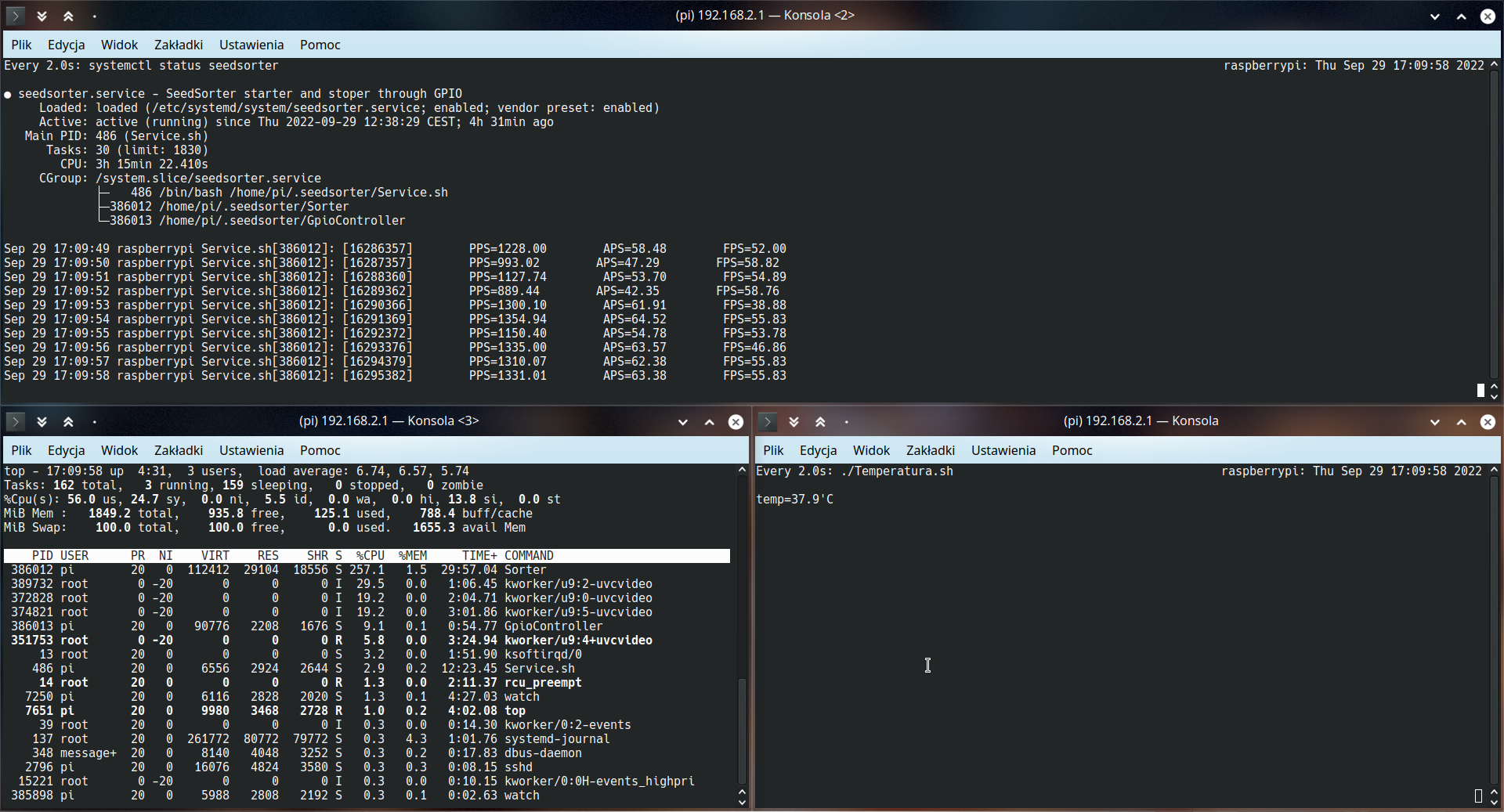This screenshot has height=812, width=1504.
Task: Minimize the Konsola <3> window
Action: (683, 422)
